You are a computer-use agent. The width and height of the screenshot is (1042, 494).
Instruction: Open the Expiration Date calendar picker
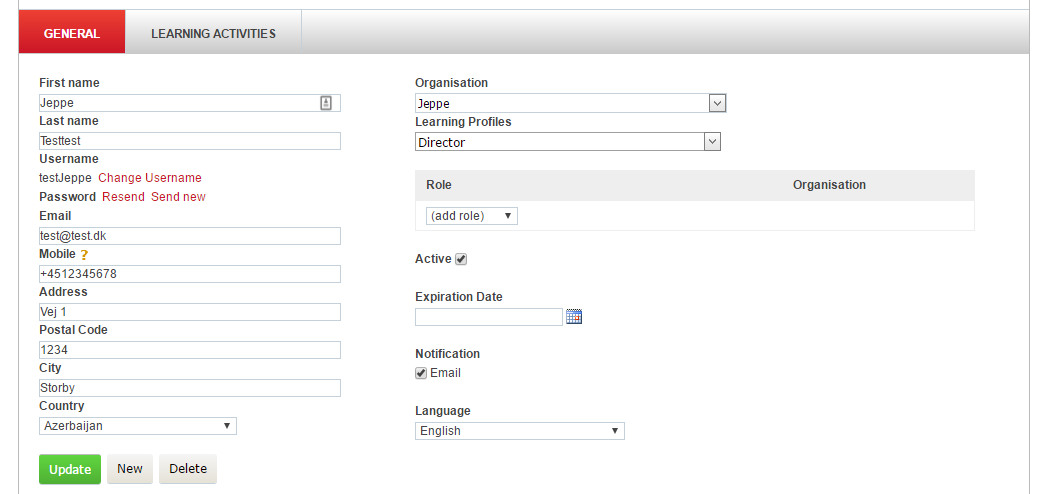point(574,317)
